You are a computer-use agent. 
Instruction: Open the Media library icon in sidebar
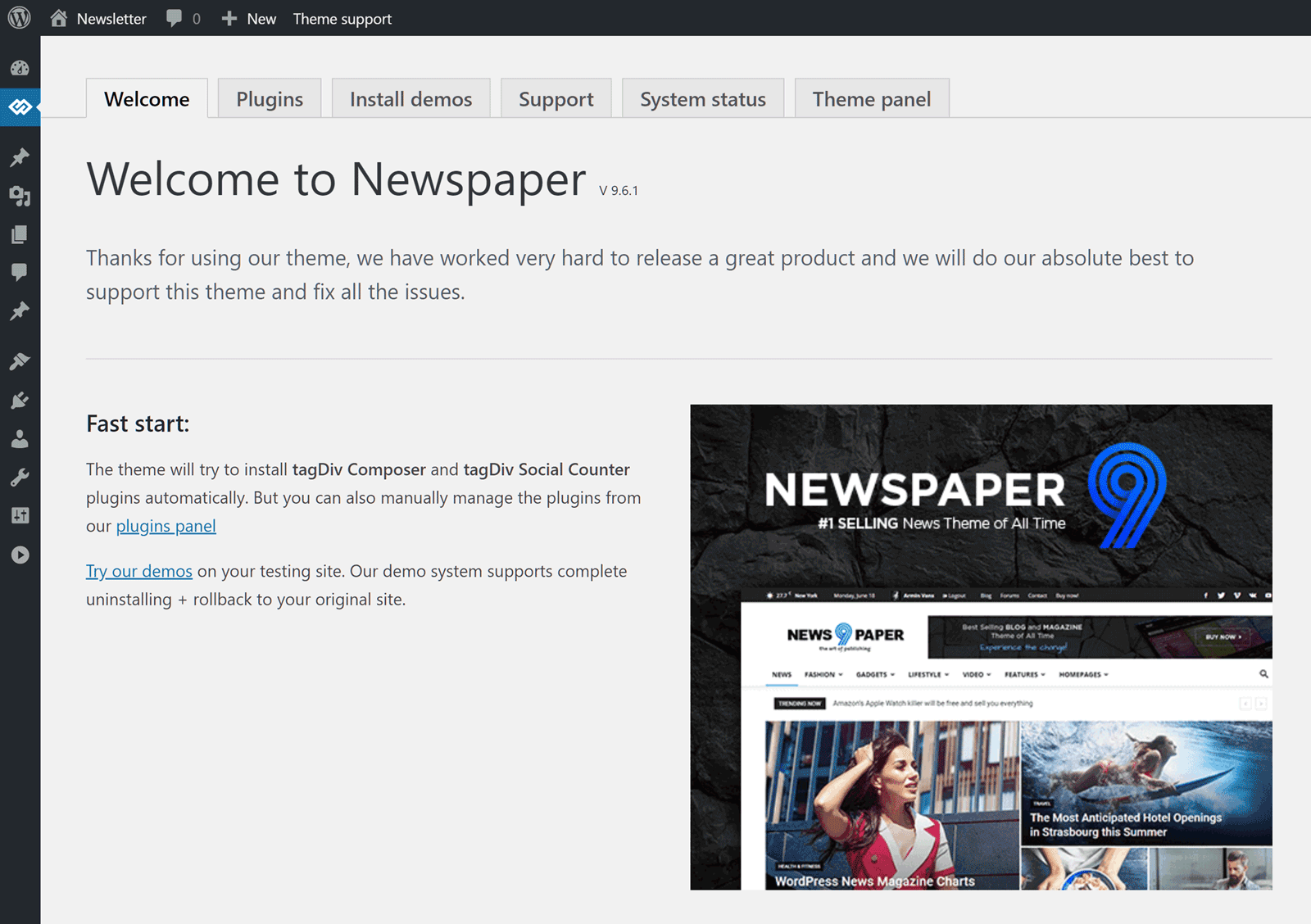[x=20, y=196]
